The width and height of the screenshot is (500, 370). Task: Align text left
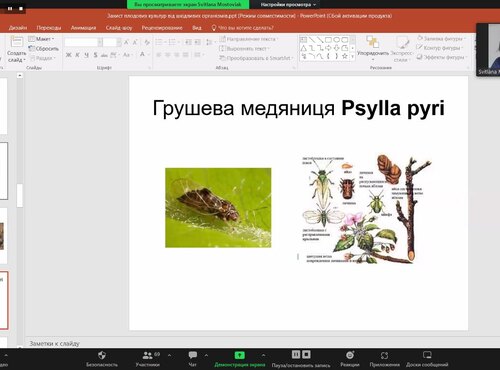pos(159,55)
